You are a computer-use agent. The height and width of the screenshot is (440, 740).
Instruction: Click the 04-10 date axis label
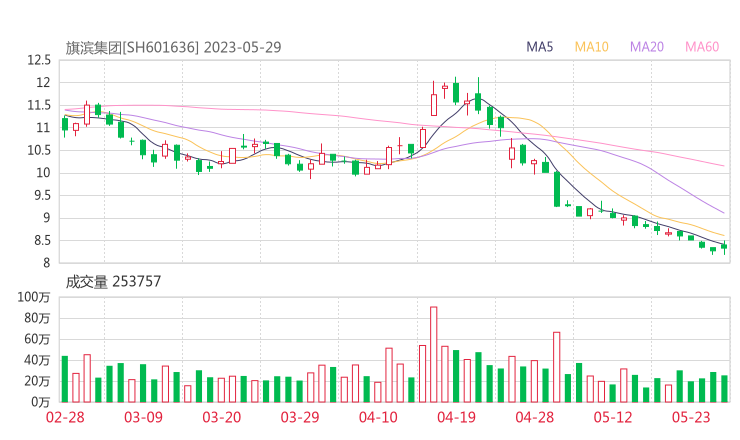[x=378, y=417]
